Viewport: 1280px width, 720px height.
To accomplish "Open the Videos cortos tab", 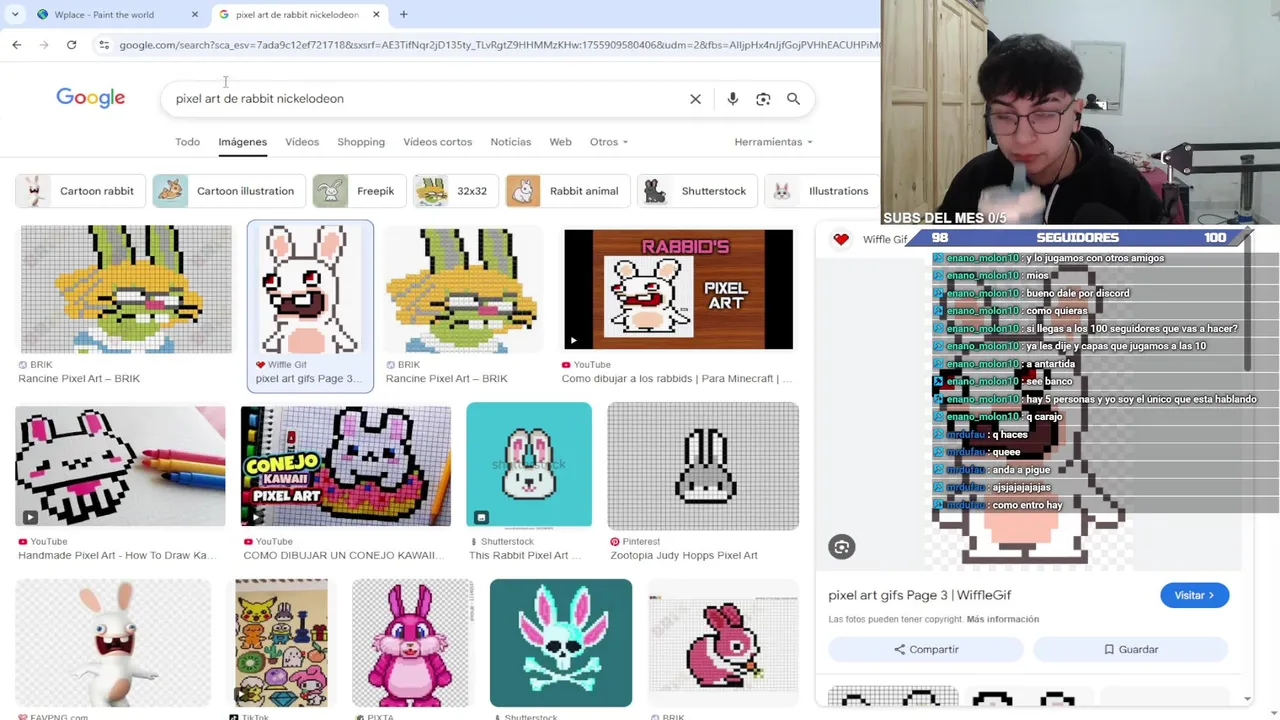I will pyautogui.click(x=437, y=142).
